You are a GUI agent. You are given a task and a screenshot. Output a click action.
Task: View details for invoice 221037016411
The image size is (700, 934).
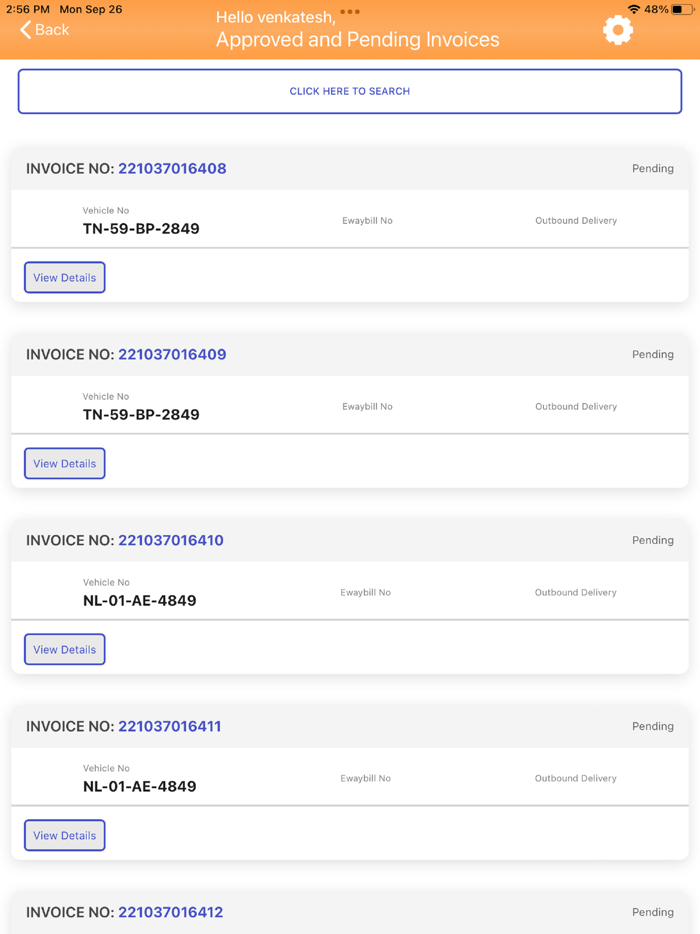pyautogui.click(x=65, y=836)
